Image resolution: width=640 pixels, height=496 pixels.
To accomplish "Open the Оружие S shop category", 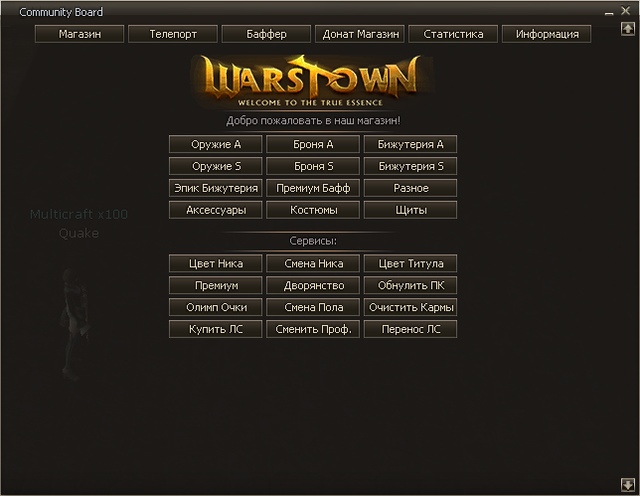I will click(x=216, y=166).
